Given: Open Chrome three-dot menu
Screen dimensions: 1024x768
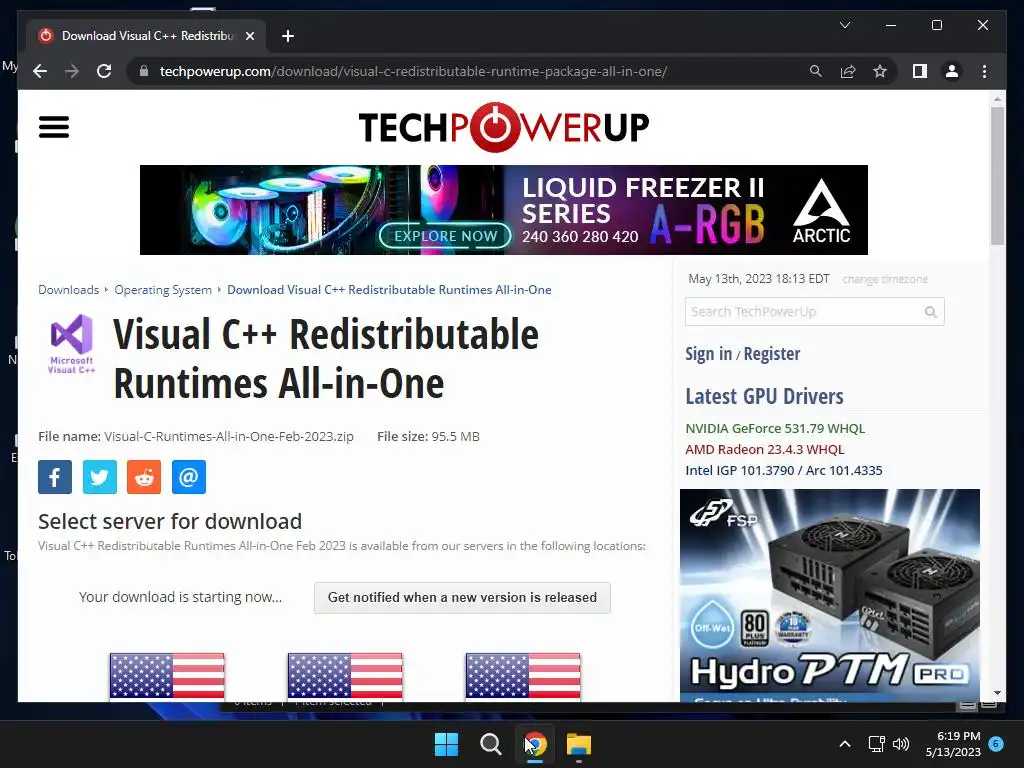Looking at the screenshot, I should 984,71.
